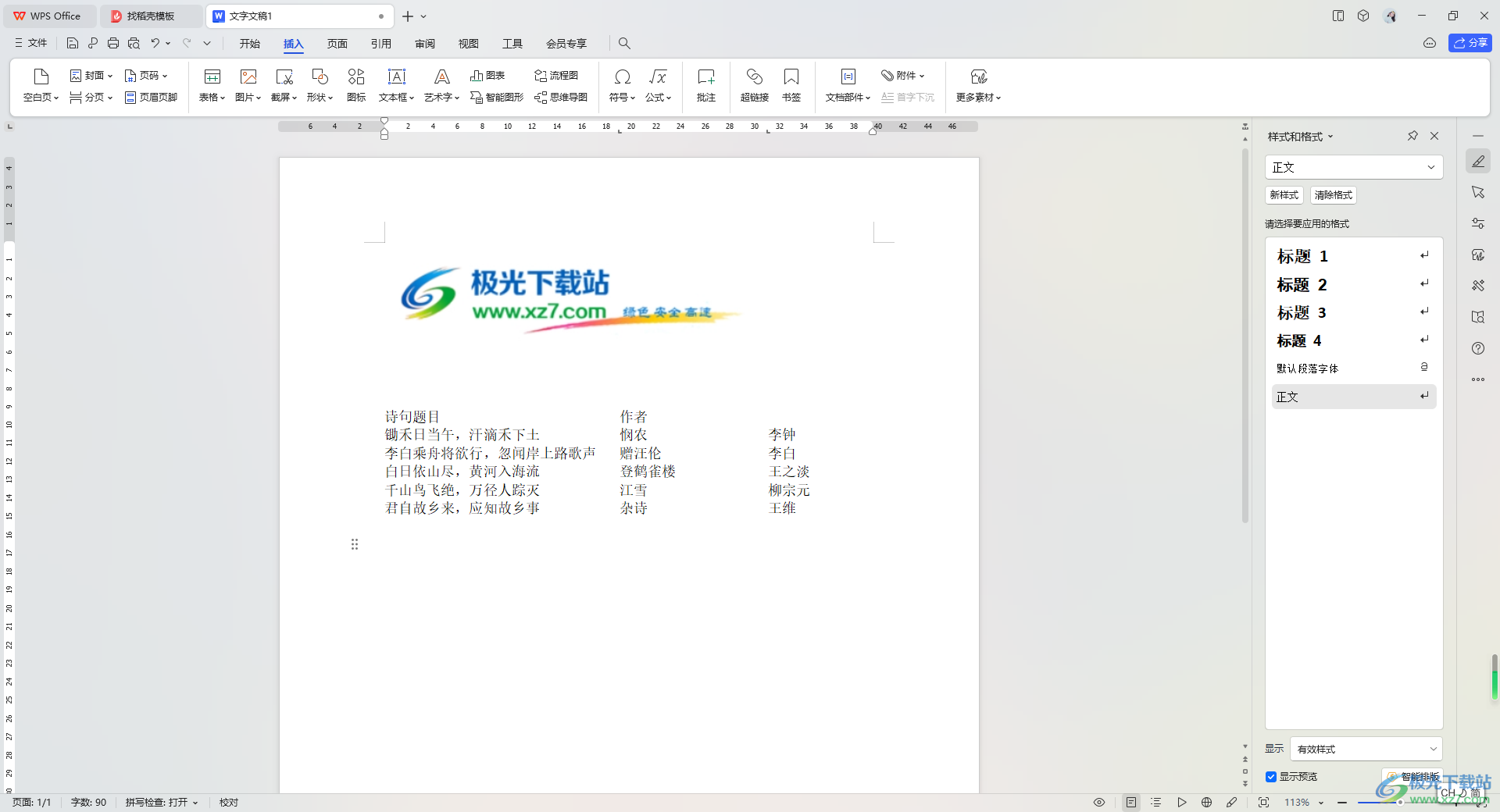Switch to outline view button
The width and height of the screenshot is (1500, 812).
coord(1156,803)
